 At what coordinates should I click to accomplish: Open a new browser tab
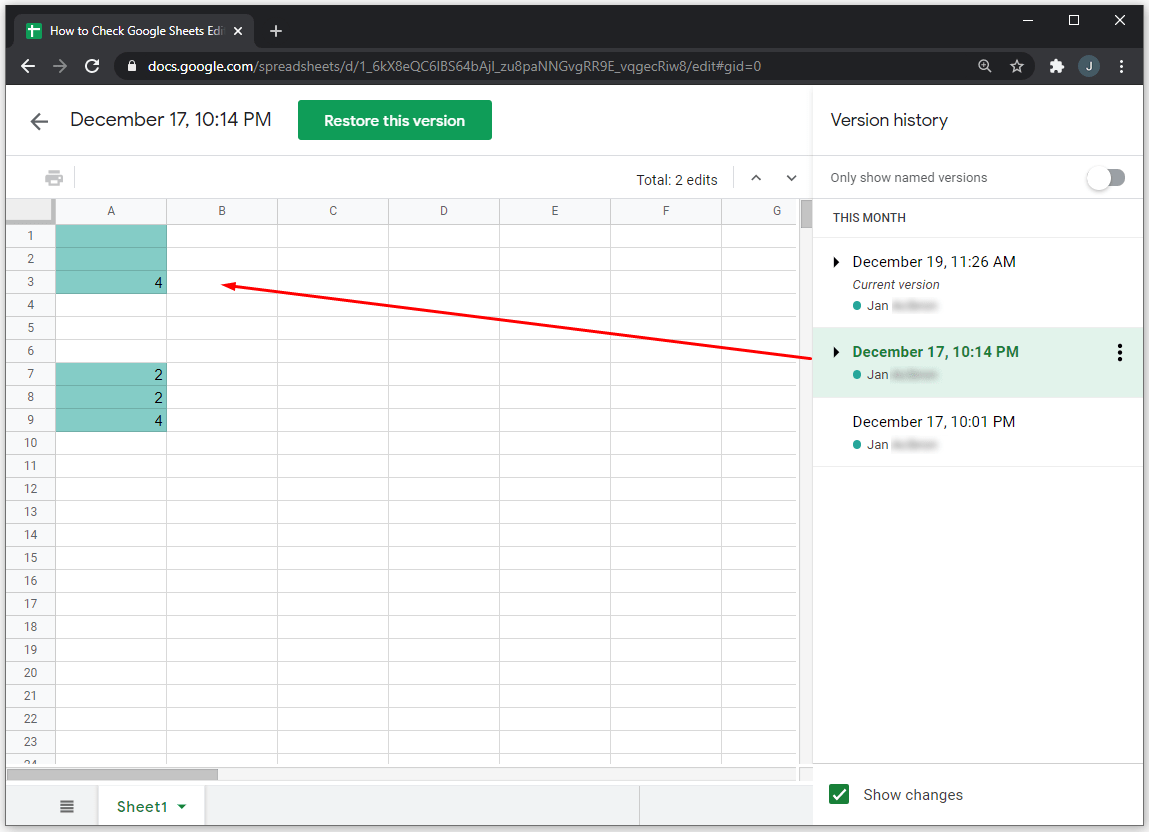(276, 31)
